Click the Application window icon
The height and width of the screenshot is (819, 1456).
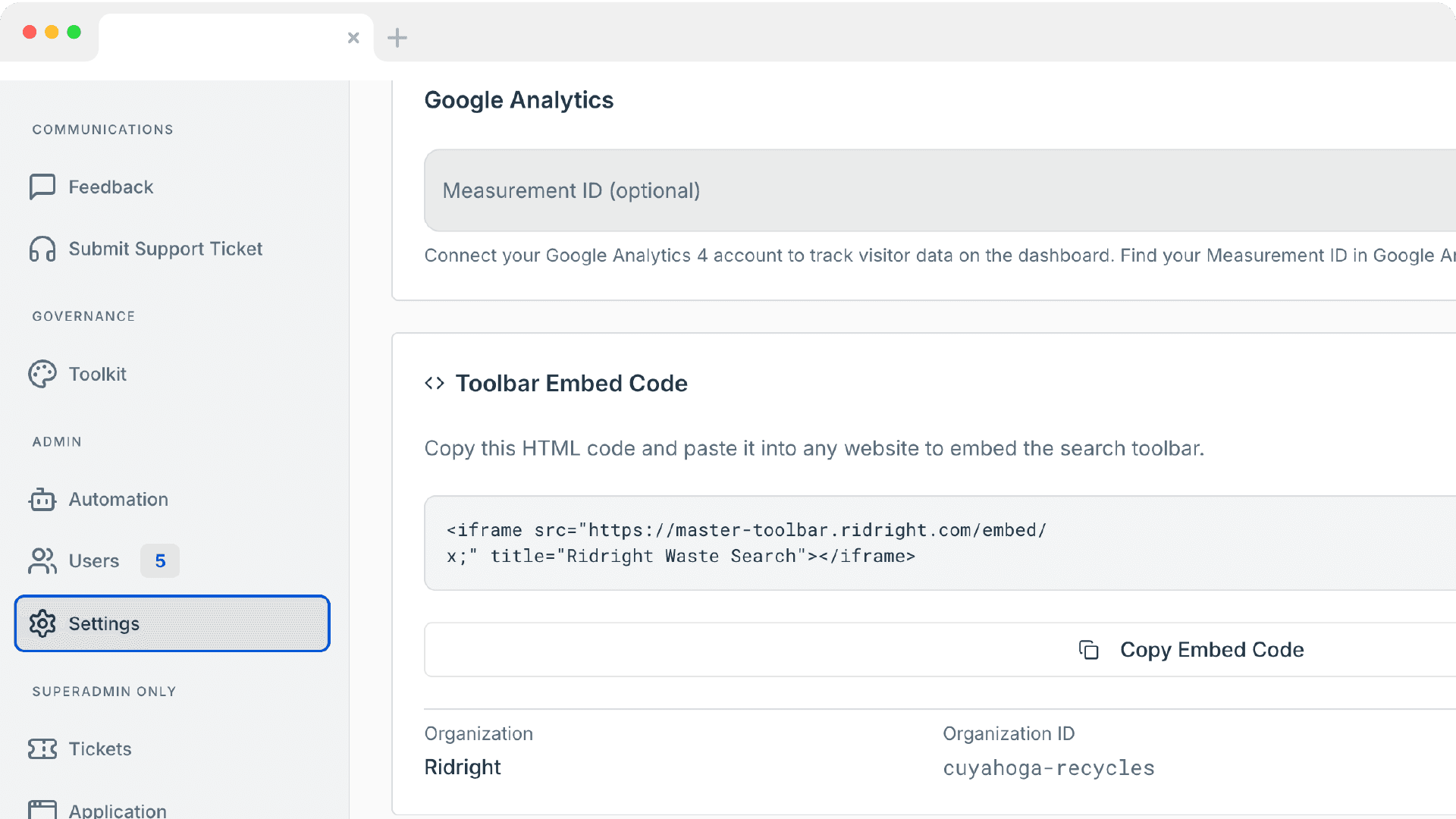pyautogui.click(x=42, y=810)
